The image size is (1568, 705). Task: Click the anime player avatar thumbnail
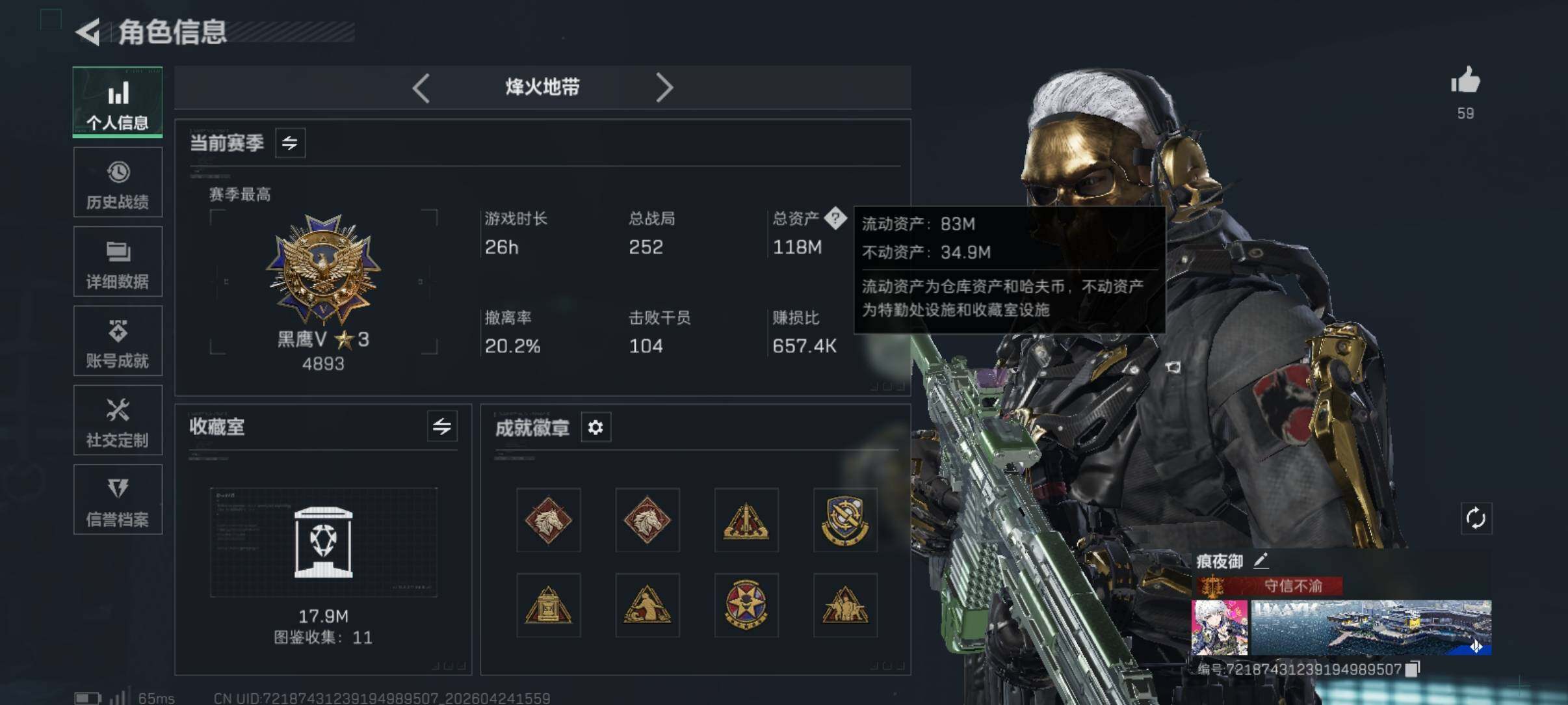[1220, 628]
